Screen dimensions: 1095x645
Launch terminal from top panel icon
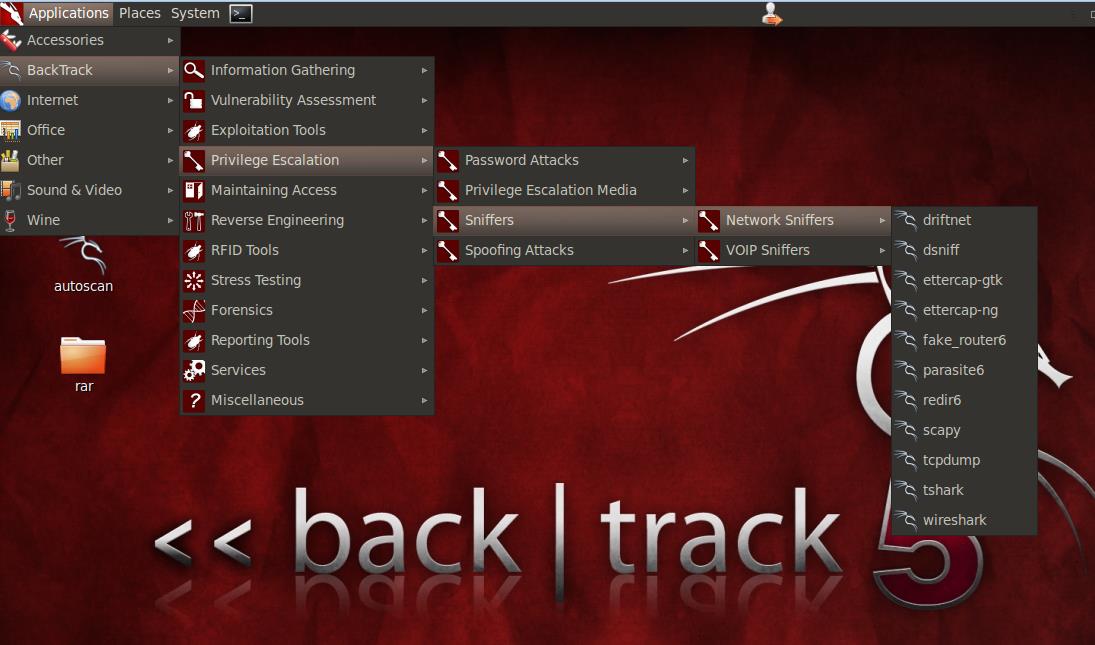coord(241,13)
